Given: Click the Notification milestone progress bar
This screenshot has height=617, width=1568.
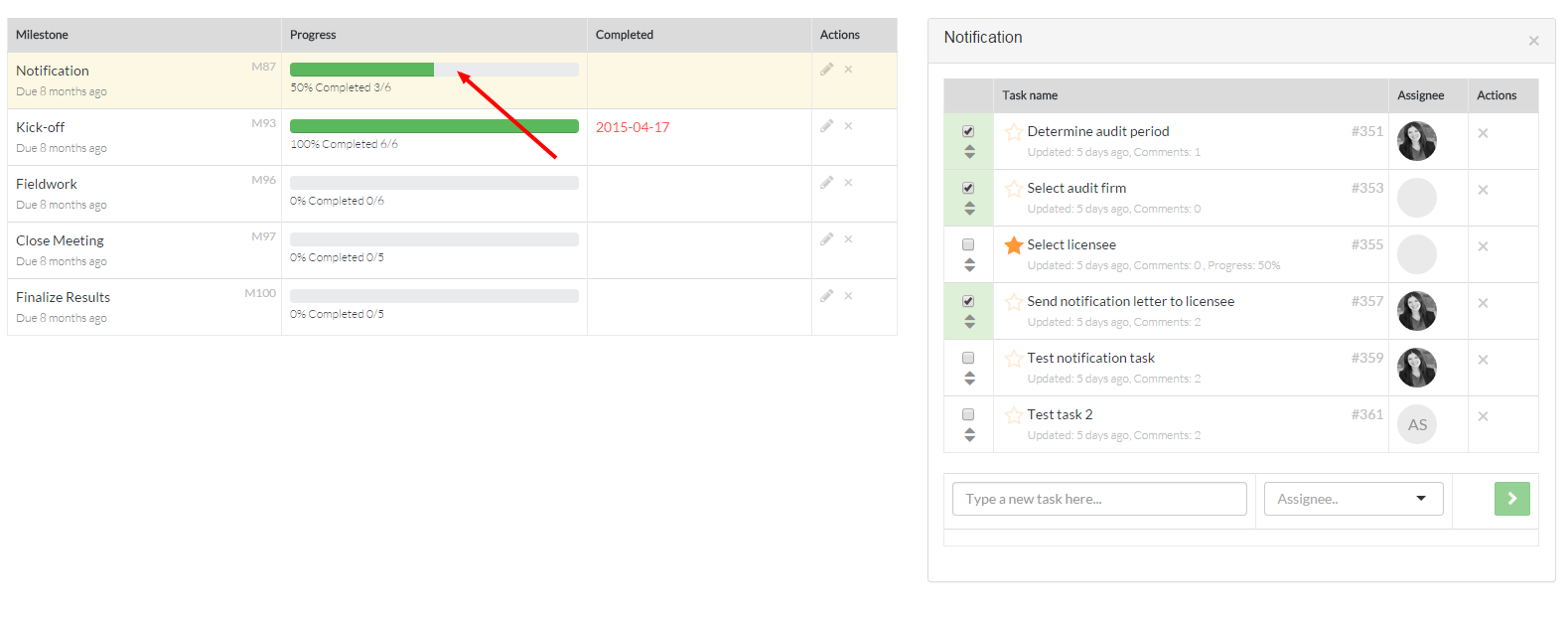Looking at the screenshot, I should [x=434, y=70].
